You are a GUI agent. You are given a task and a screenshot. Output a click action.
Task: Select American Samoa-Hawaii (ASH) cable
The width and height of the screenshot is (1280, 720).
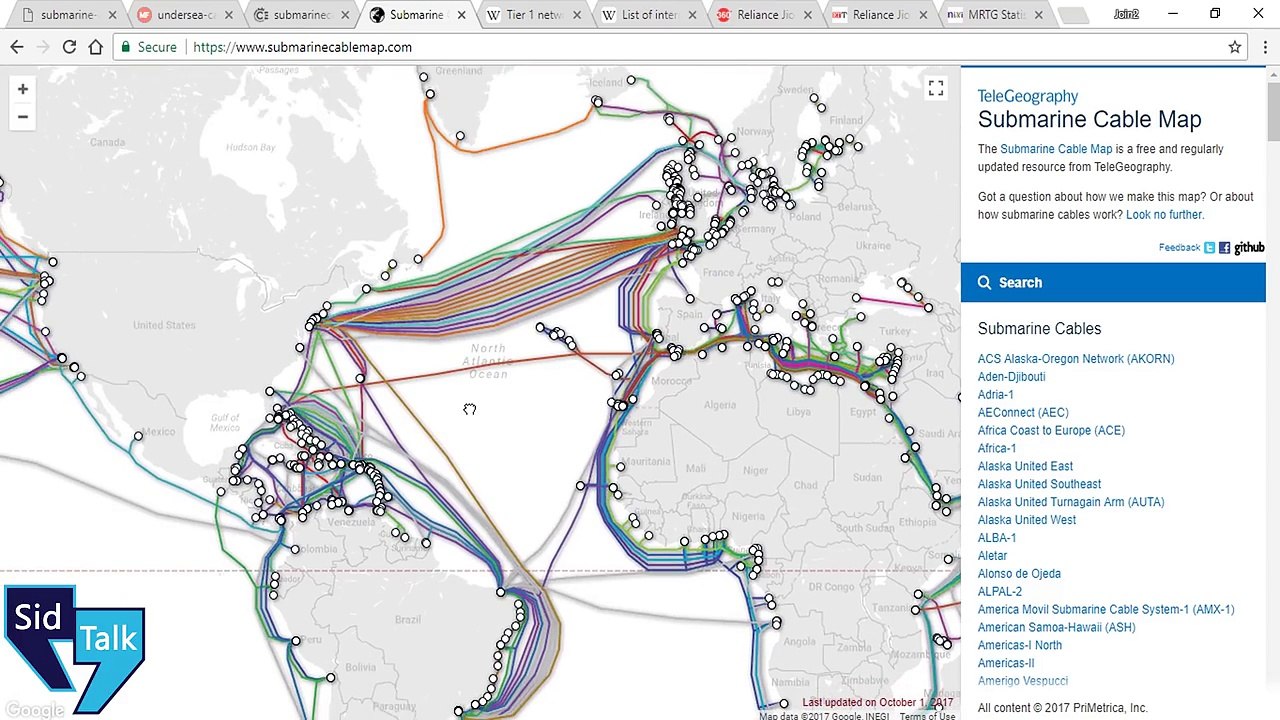[x=1057, y=628]
